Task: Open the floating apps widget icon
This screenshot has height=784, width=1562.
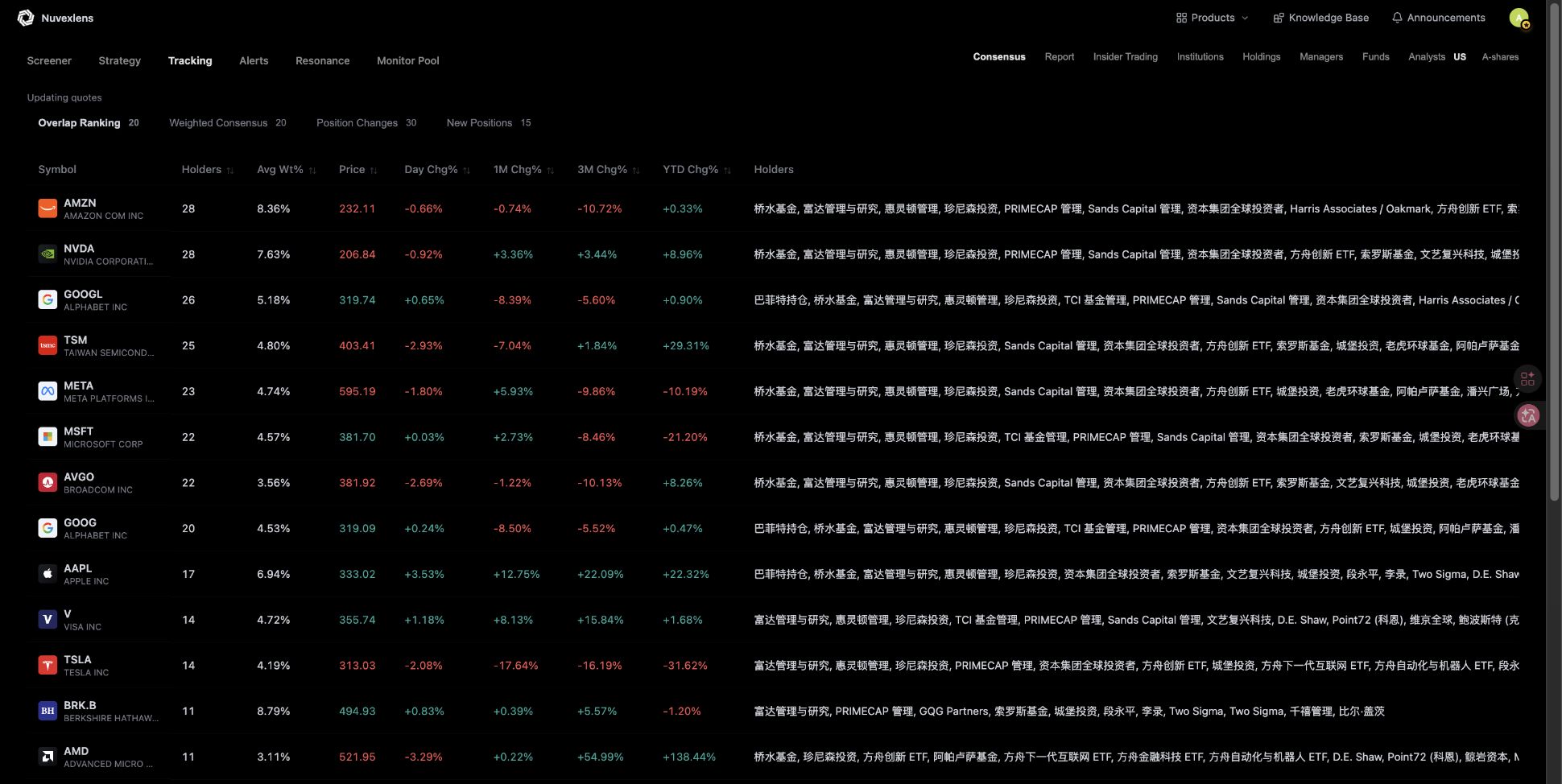Action: [1527, 378]
